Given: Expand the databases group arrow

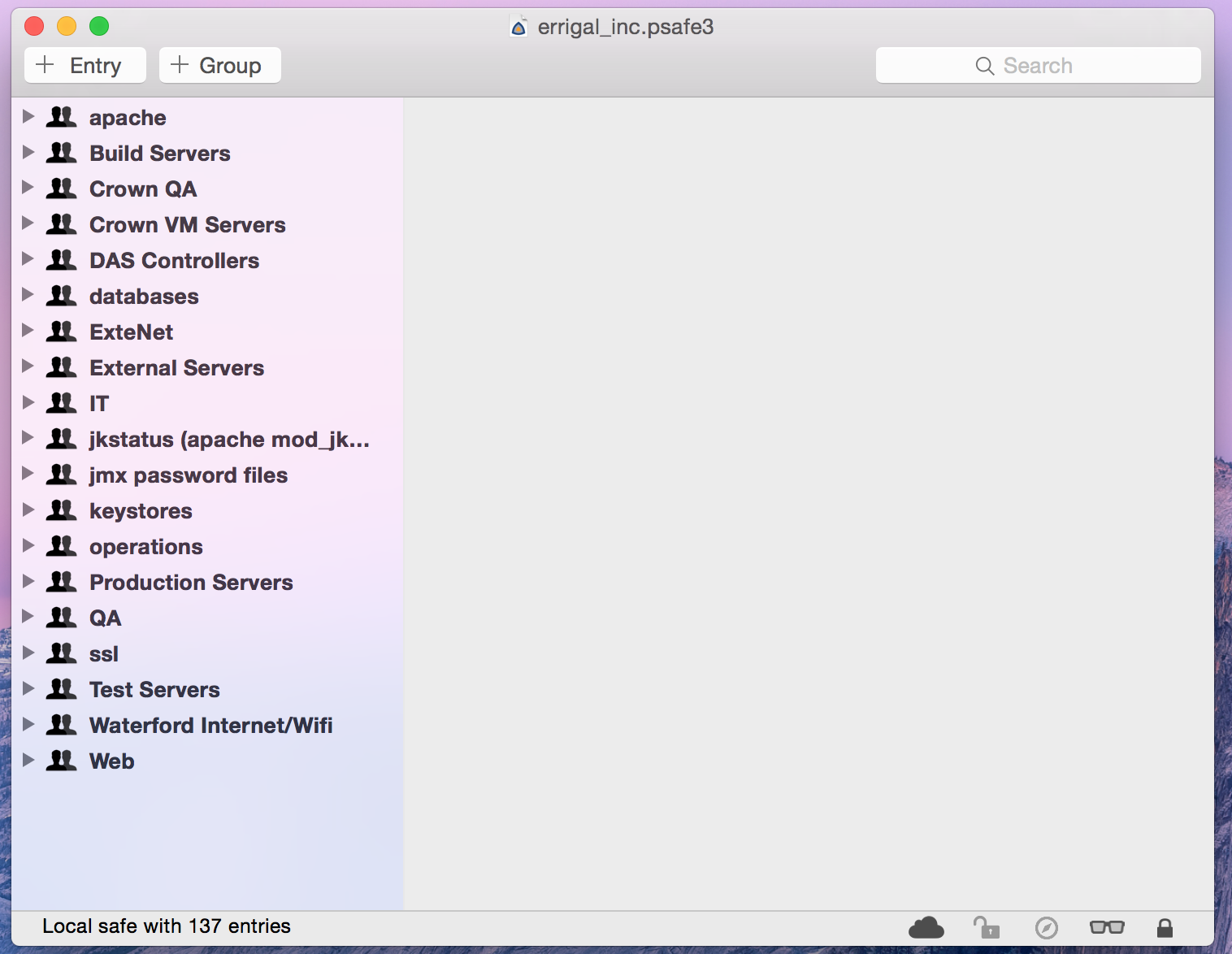Looking at the screenshot, I should coord(28,296).
